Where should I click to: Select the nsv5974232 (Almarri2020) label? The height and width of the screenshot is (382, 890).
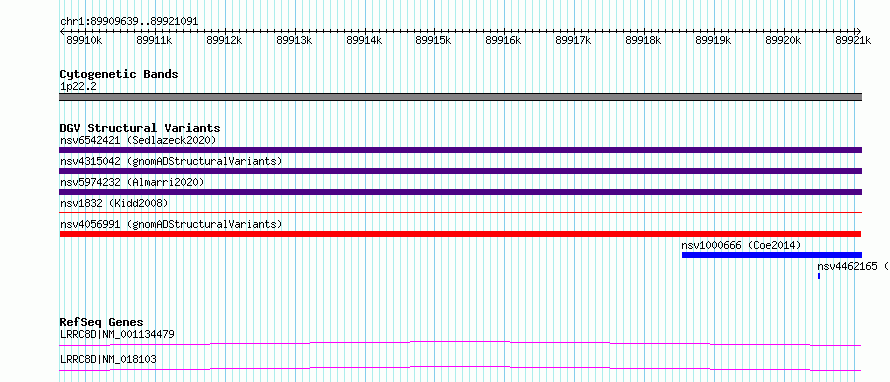[x=132, y=182]
